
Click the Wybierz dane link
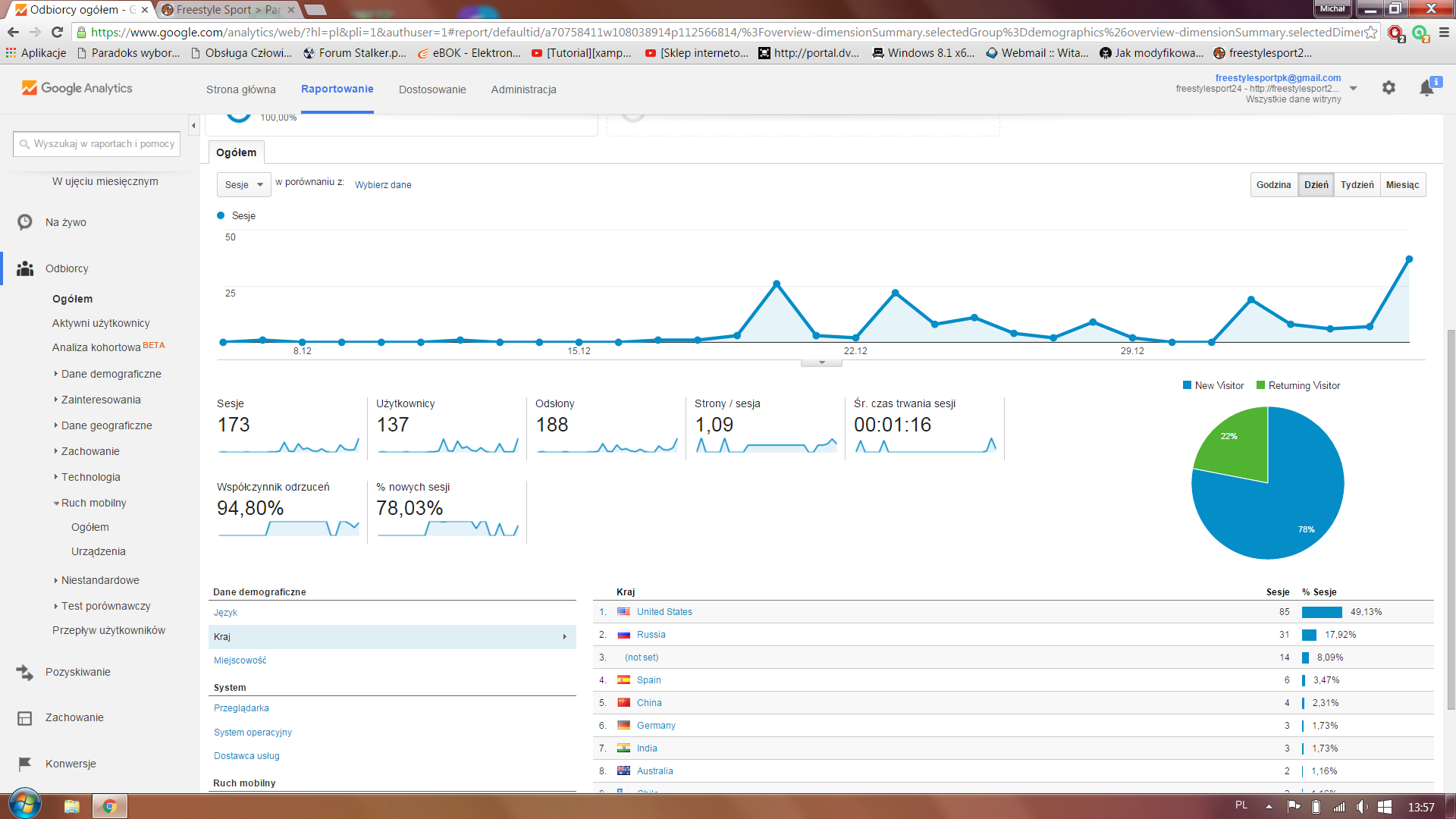pos(383,185)
